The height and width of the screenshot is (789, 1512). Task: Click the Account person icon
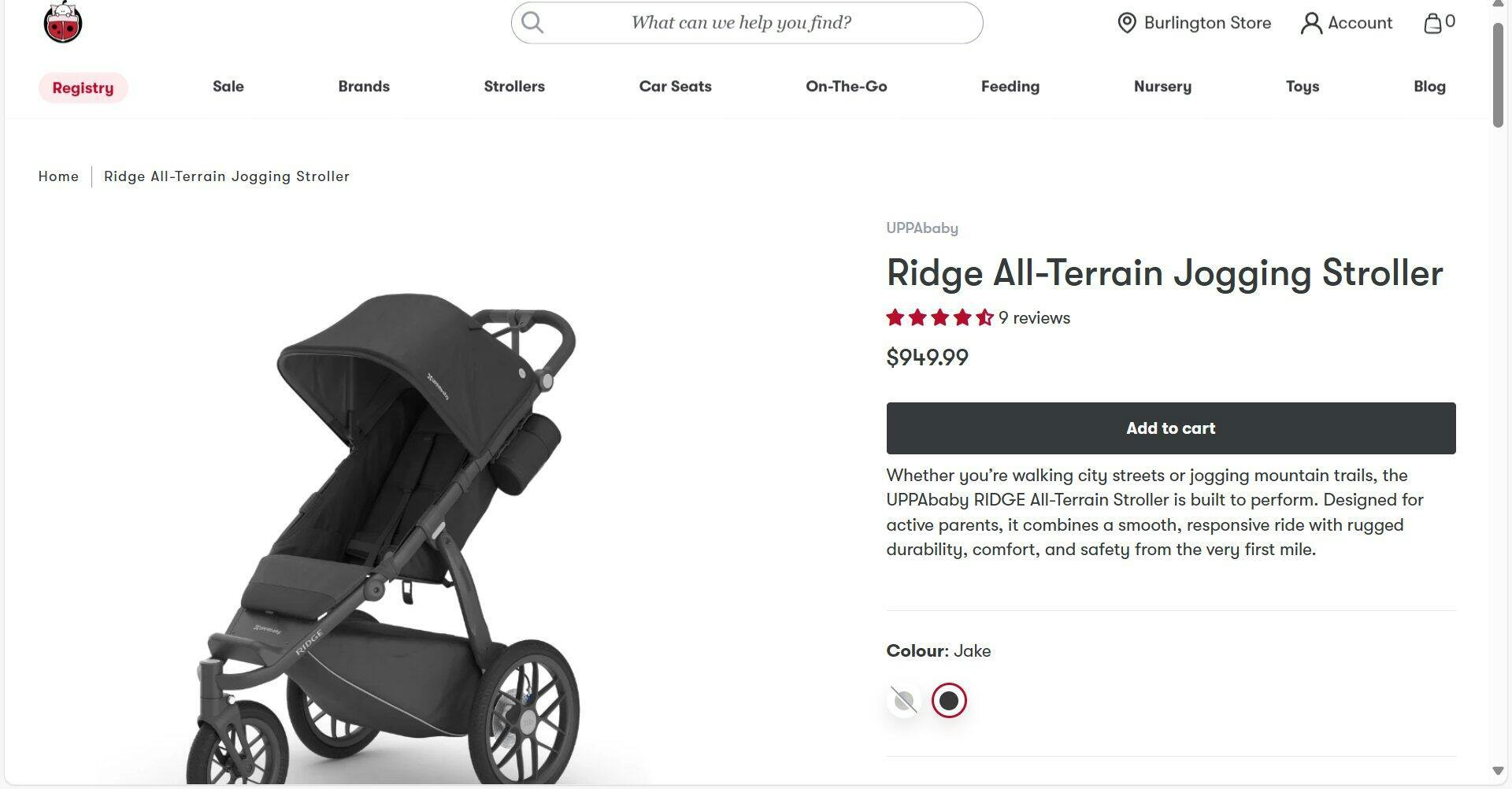click(x=1310, y=24)
